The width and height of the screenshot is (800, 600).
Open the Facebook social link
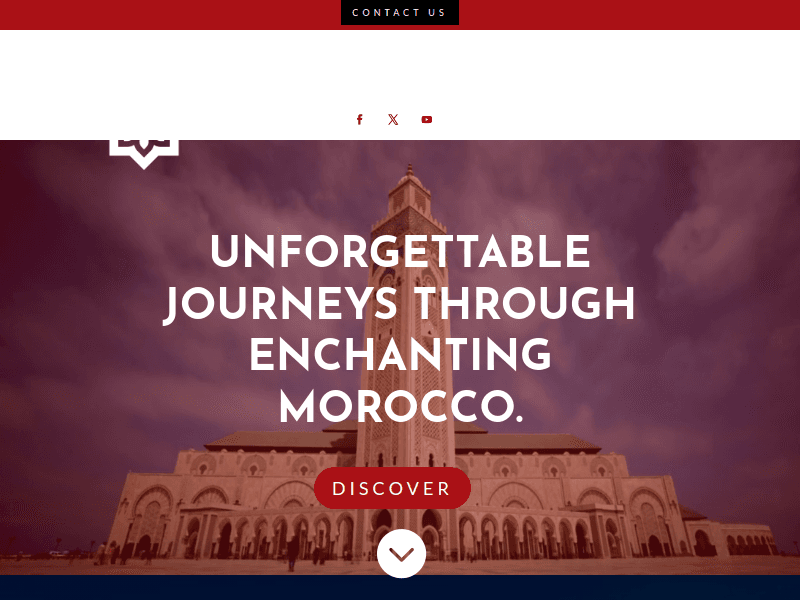(360, 119)
